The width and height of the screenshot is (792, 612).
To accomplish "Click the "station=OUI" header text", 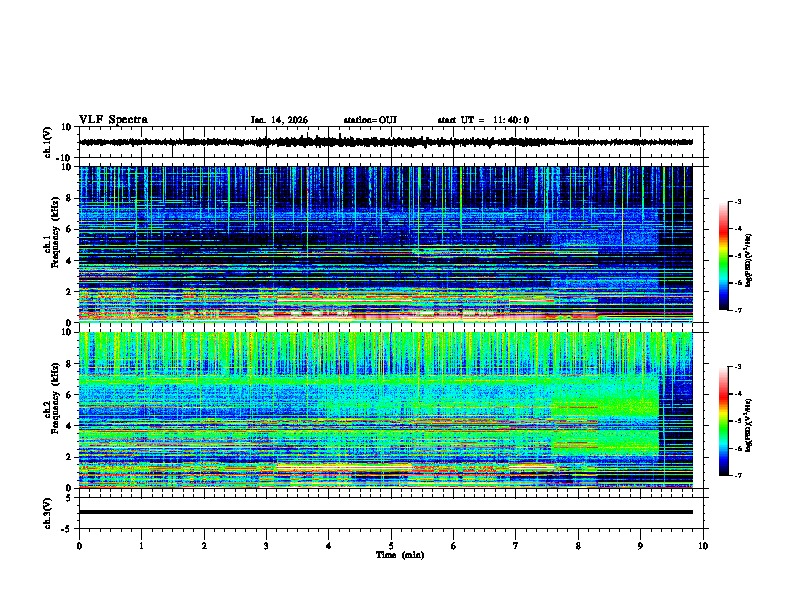I will click(x=370, y=120).
